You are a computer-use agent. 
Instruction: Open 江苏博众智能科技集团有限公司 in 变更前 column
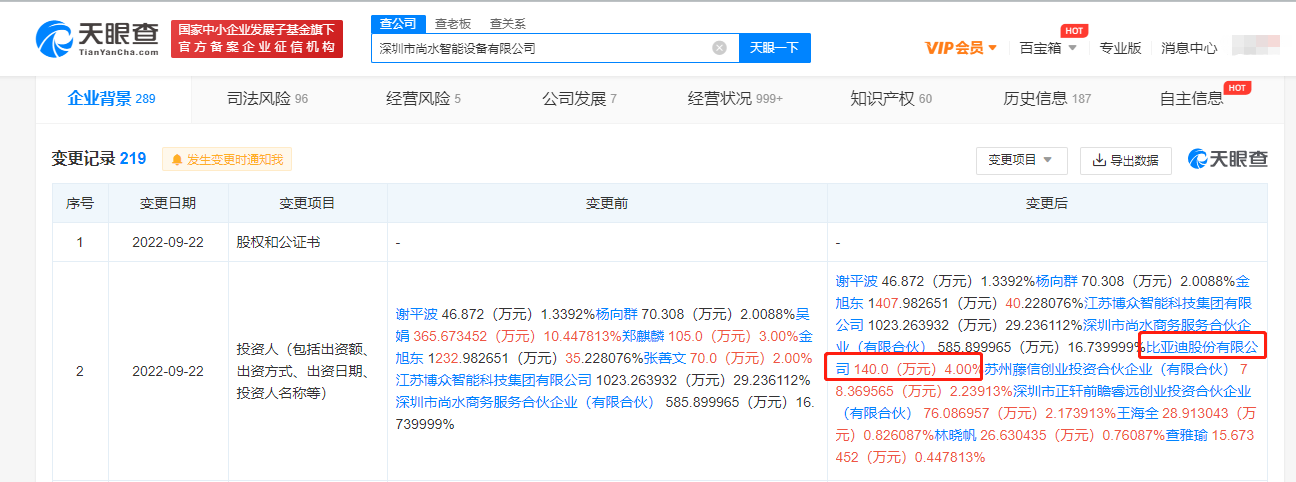click(x=494, y=380)
